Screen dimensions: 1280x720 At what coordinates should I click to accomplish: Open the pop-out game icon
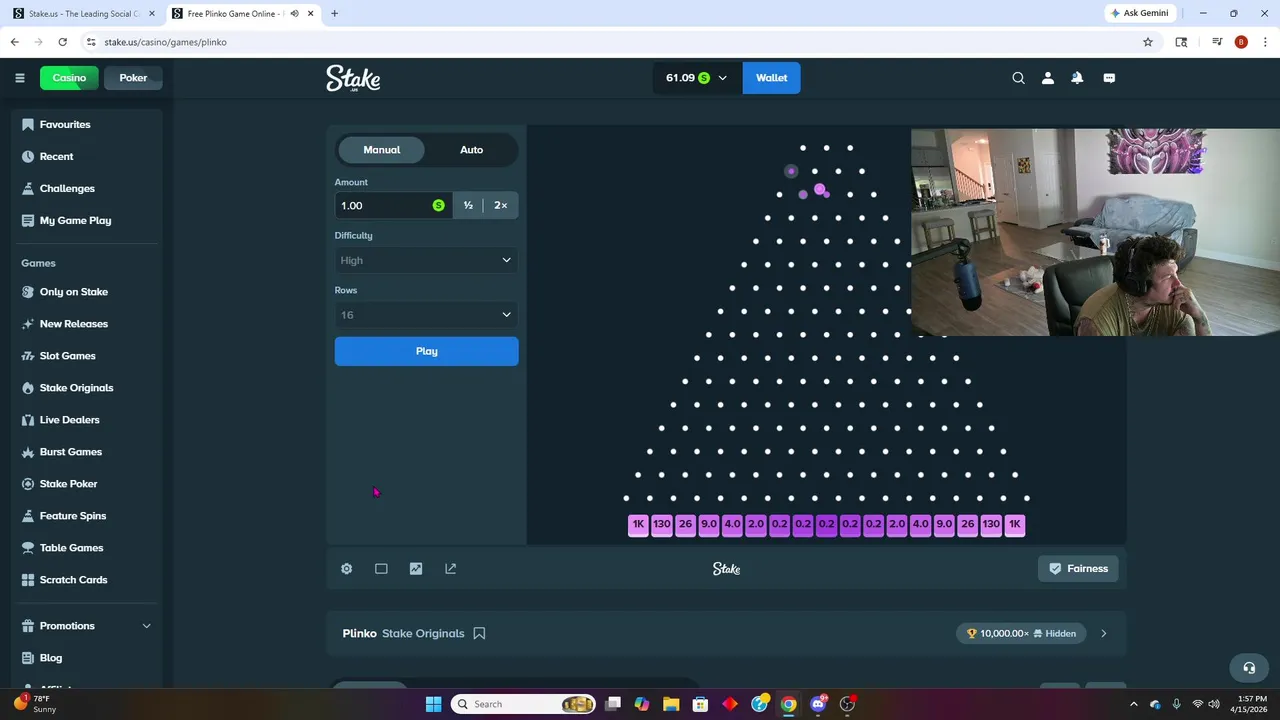coord(450,568)
